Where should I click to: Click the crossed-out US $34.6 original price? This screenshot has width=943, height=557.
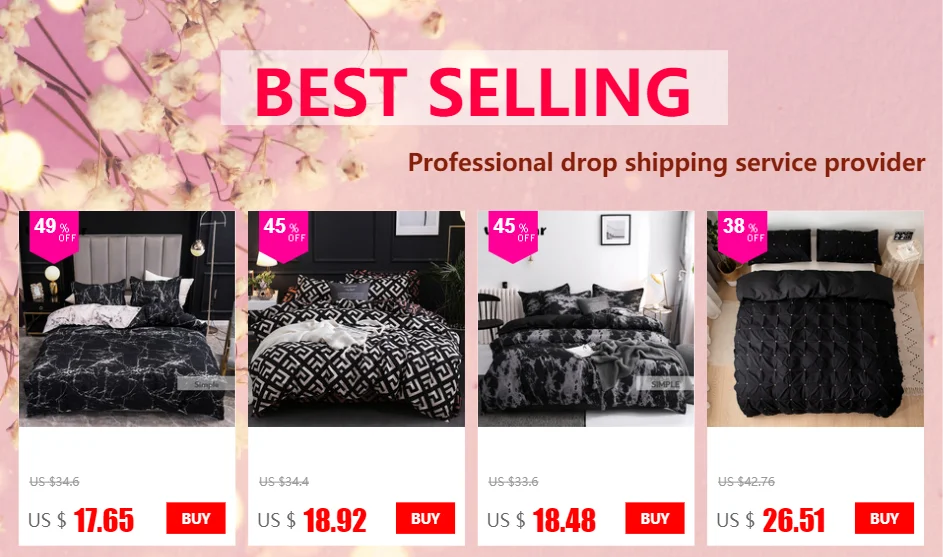click(54, 482)
